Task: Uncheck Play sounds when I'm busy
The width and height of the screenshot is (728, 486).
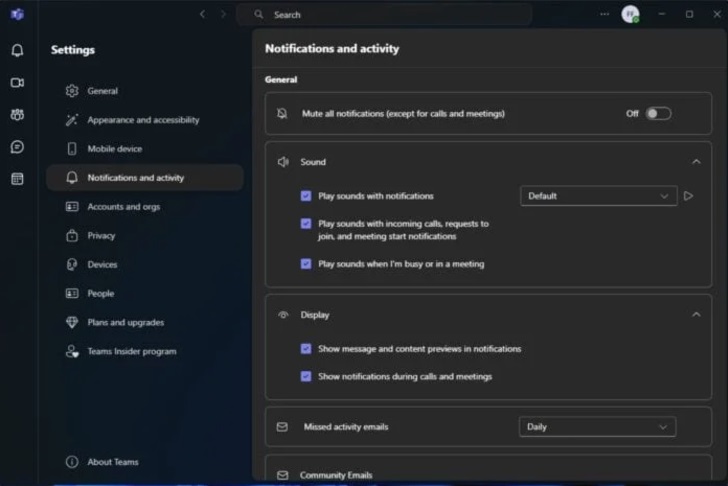Action: click(x=306, y=264)
